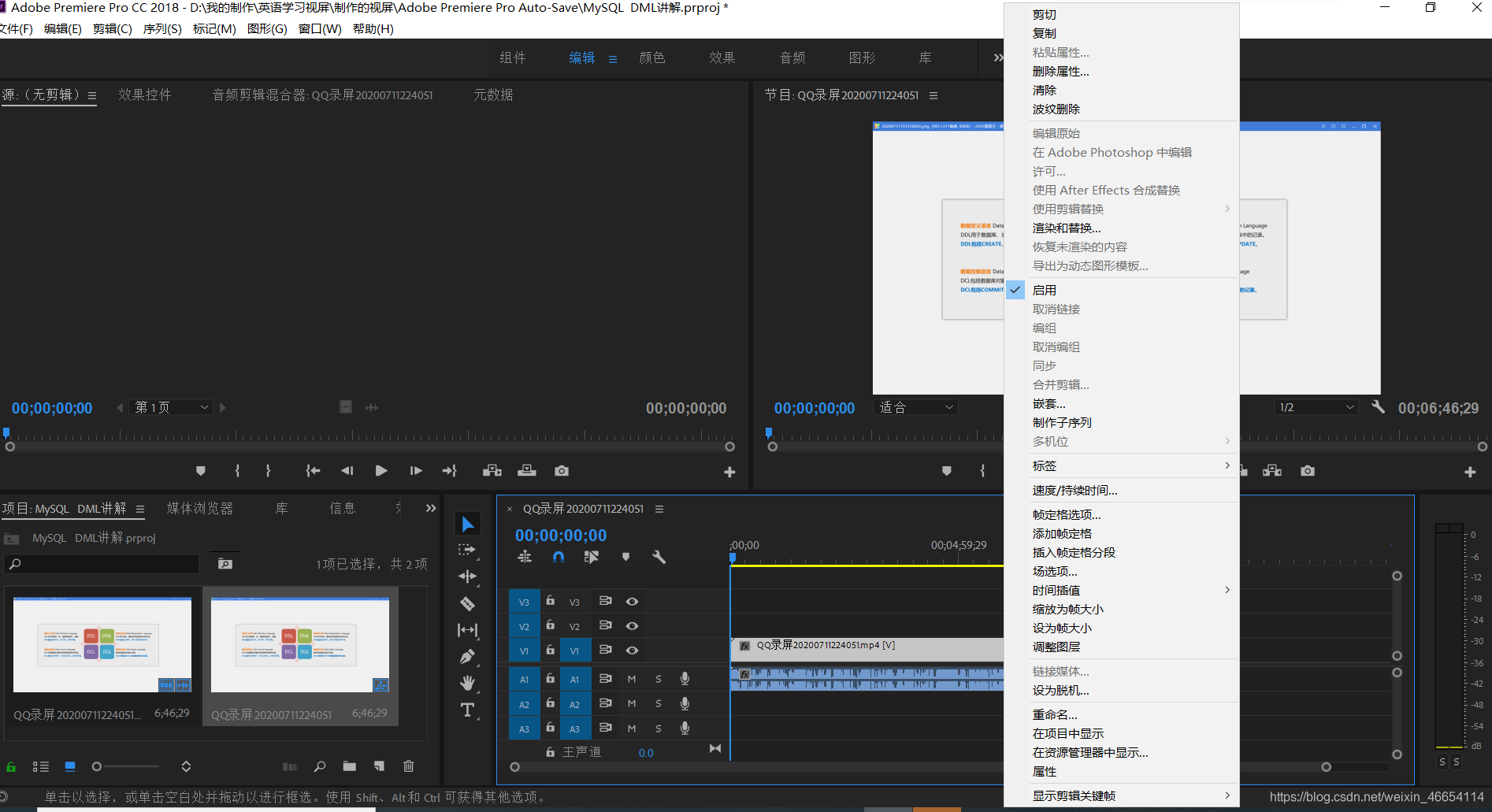Export frame from Program monitor
Image resolution: width=1492 pixels, height=812 pixels.
coord(1308,471)
